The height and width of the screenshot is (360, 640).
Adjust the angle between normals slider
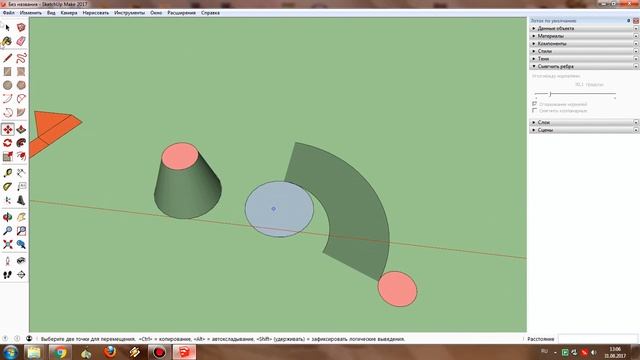tap(550, 94)
